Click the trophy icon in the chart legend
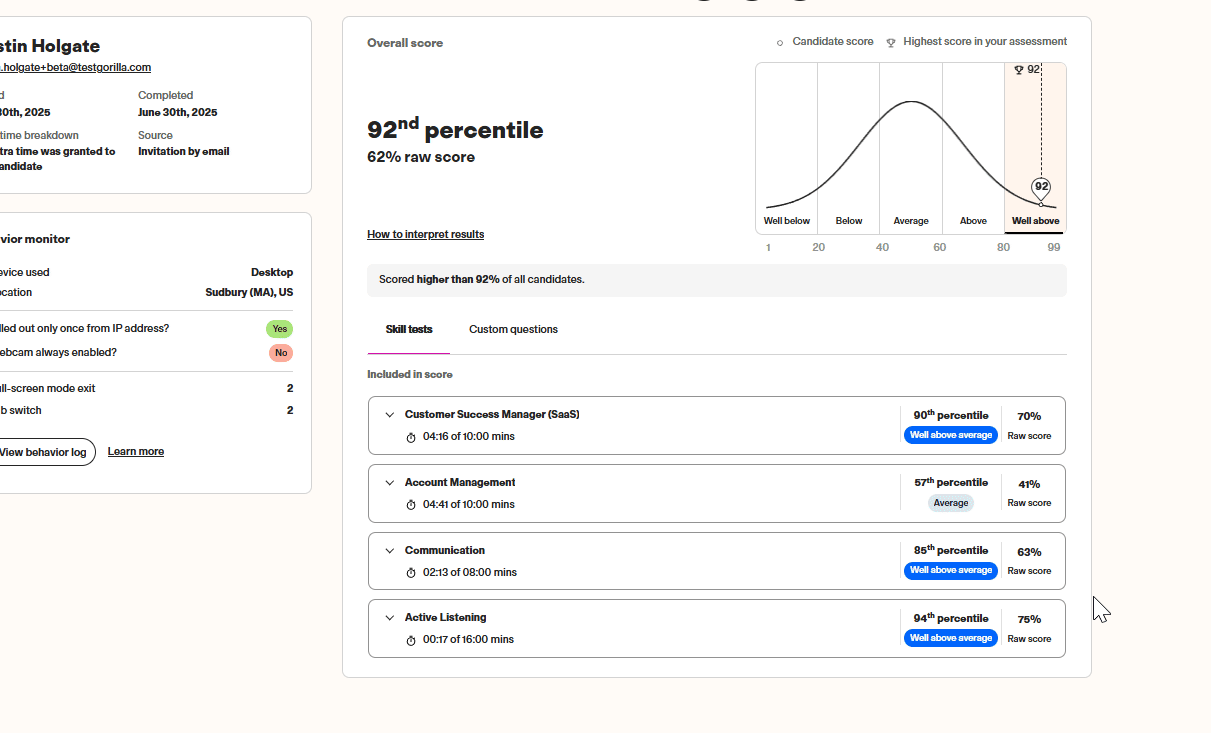1211x733 pixels. click(891, 41)
